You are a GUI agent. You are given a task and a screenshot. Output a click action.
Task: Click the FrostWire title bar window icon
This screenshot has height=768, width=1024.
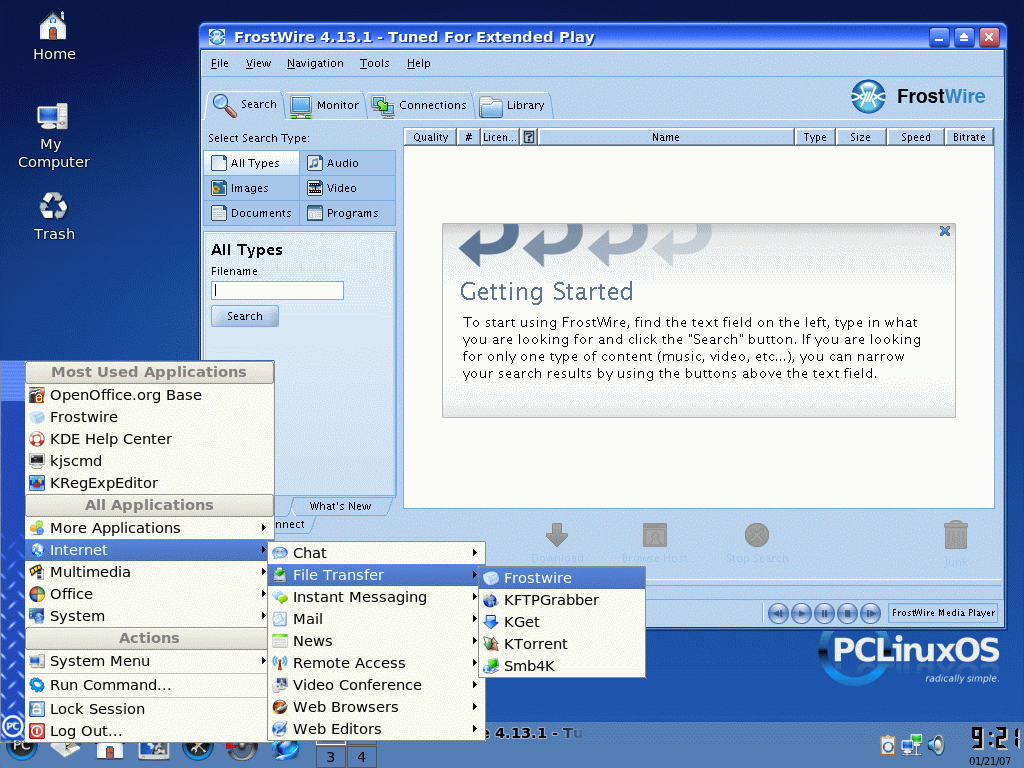pyautogui.click(x=217, y=37)
